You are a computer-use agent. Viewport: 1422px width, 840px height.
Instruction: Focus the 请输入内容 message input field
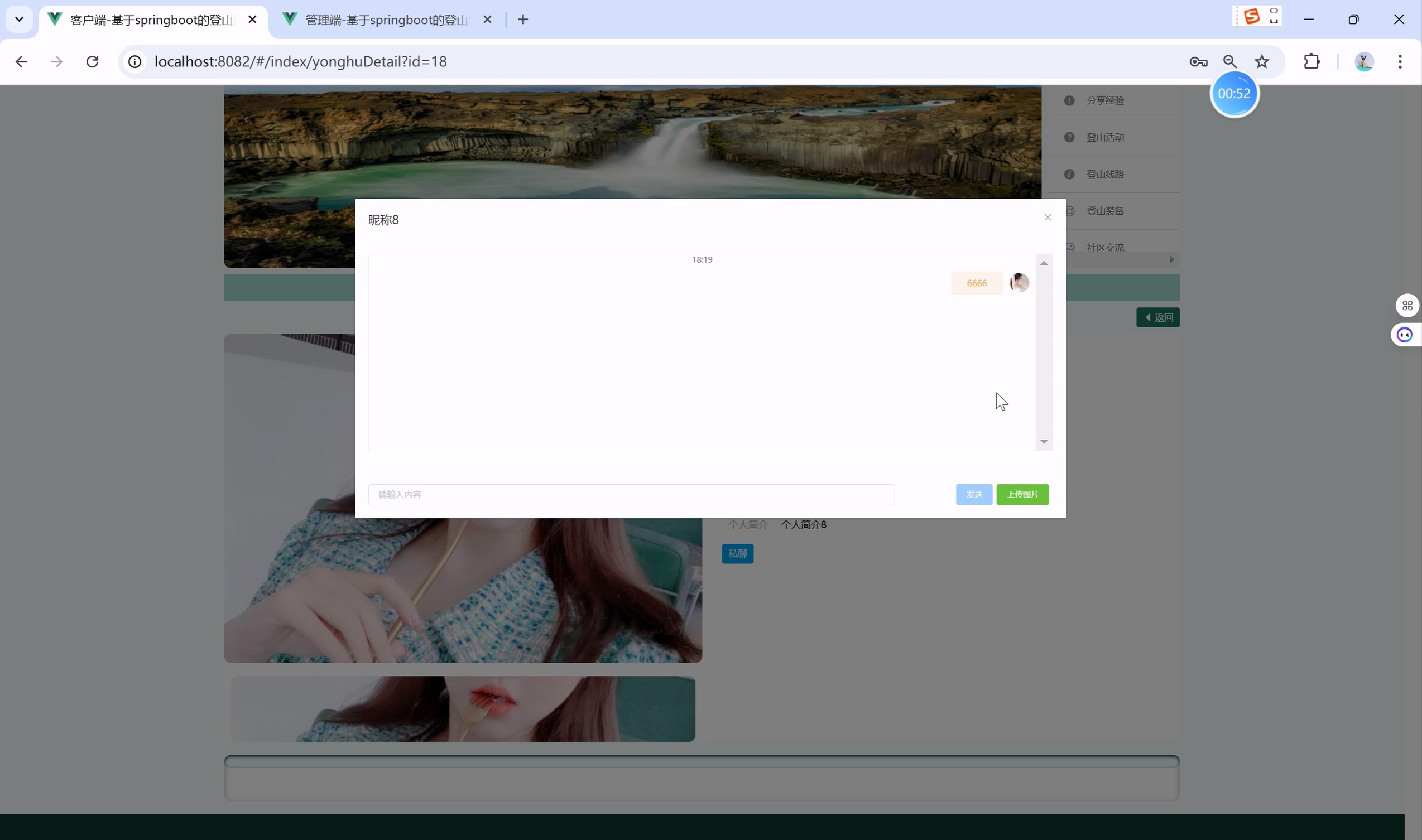631,494
